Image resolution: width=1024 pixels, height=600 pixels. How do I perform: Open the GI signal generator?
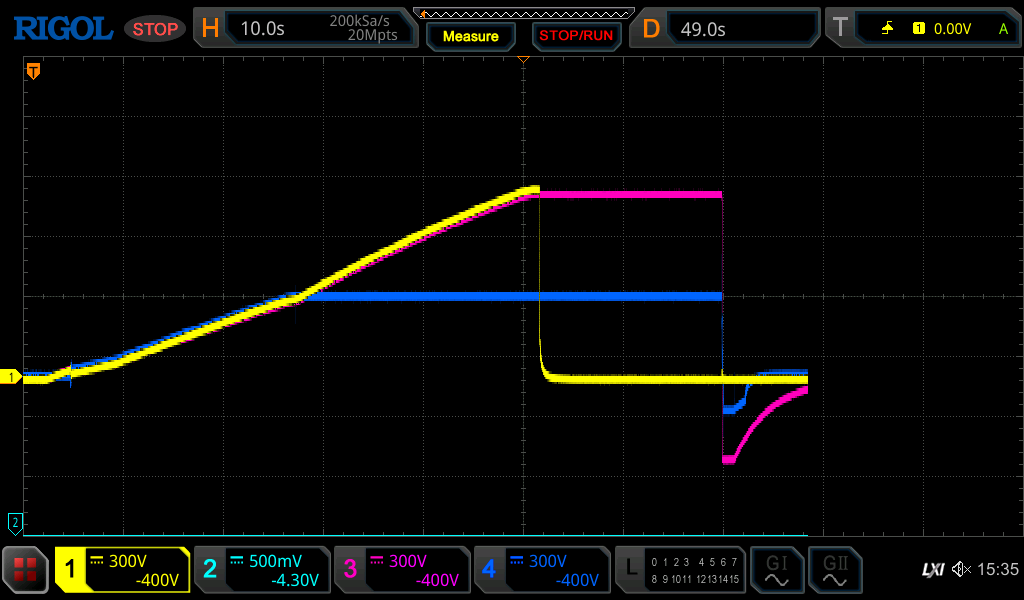coord(776,570)
